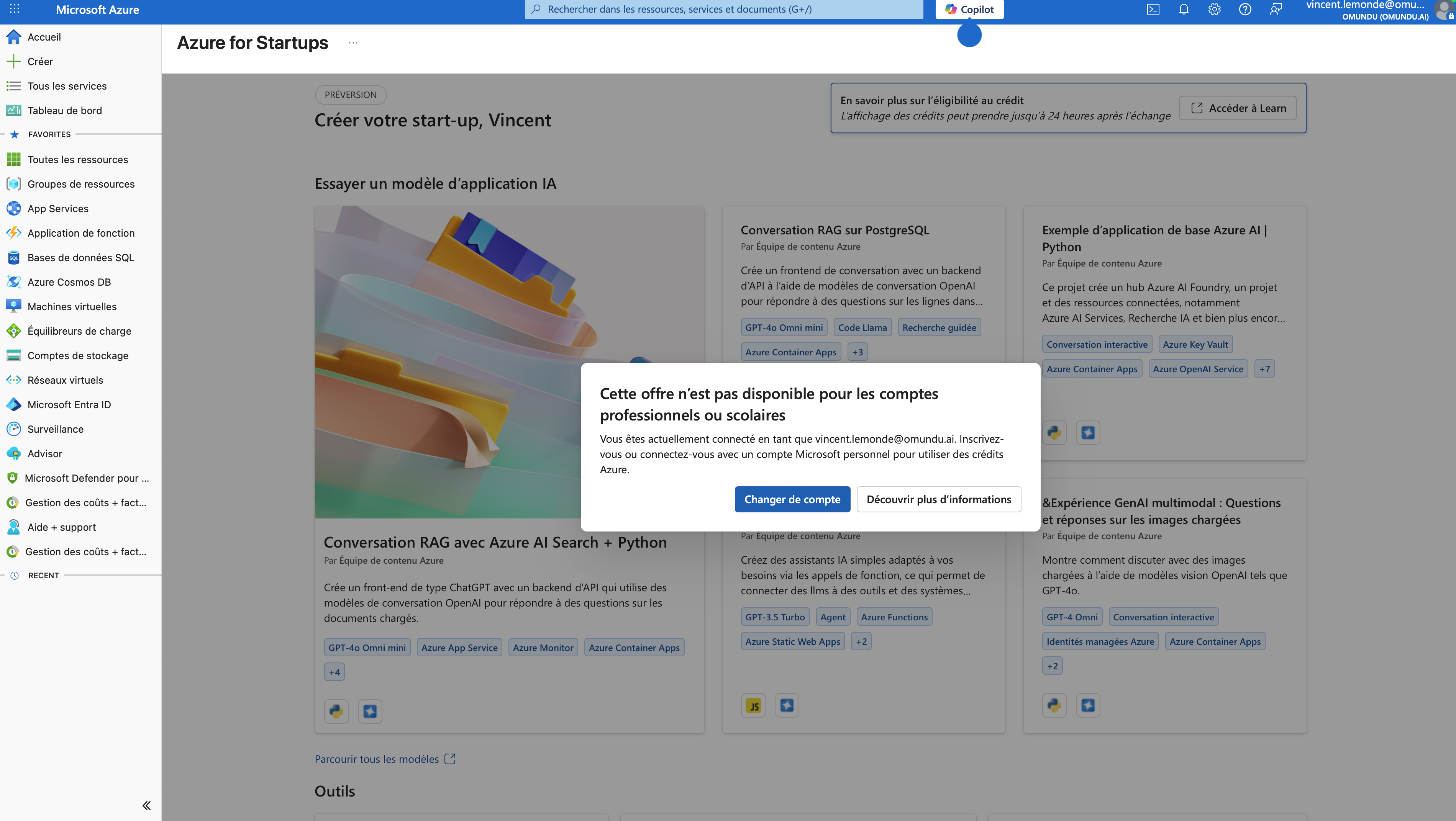Follow the Parcourir tous les modèles link

(385, 759)
